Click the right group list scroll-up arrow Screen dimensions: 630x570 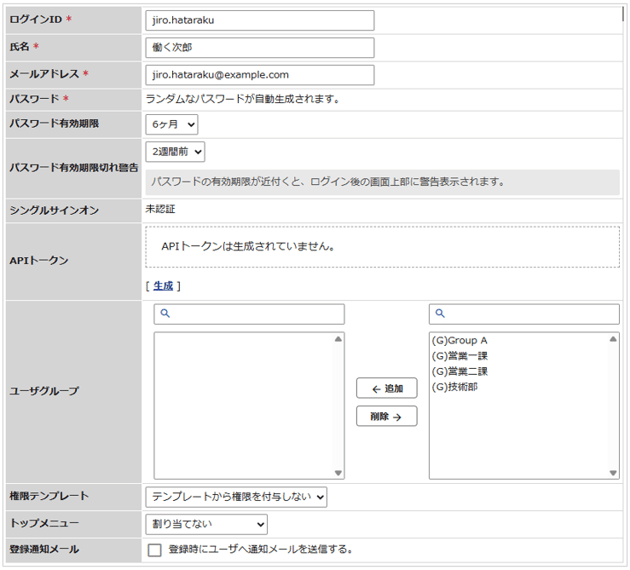(613, 339)
